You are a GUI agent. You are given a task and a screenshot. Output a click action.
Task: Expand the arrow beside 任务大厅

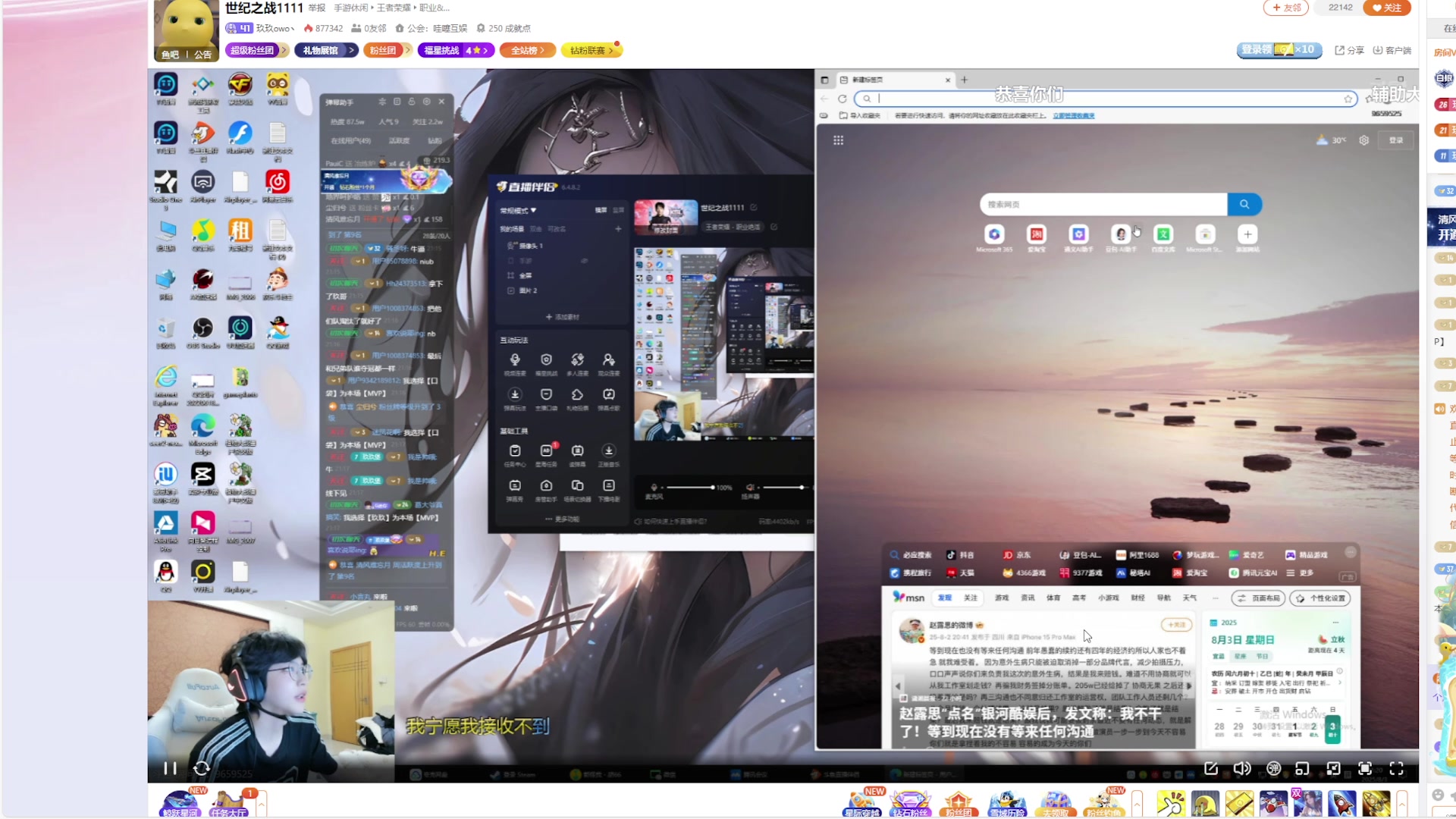(262, 803)
